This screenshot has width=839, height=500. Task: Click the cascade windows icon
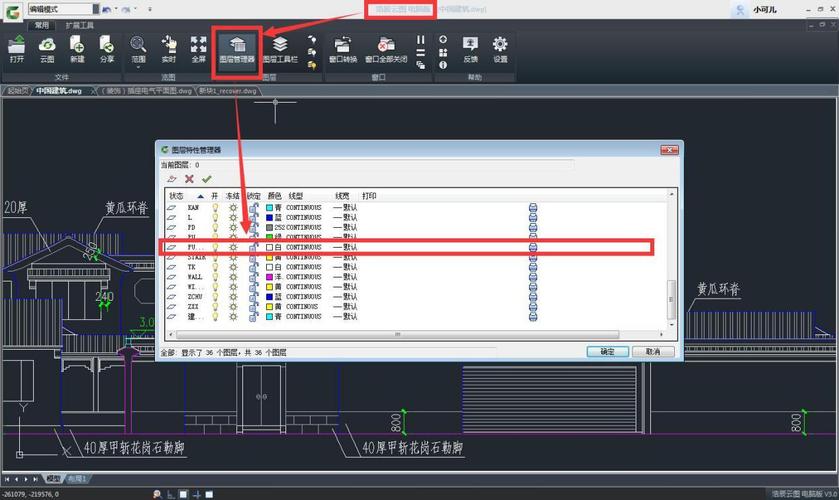coord(421,65)
